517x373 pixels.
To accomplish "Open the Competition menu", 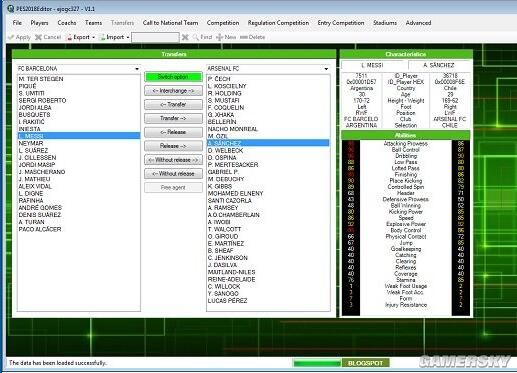I will (223, 23).
